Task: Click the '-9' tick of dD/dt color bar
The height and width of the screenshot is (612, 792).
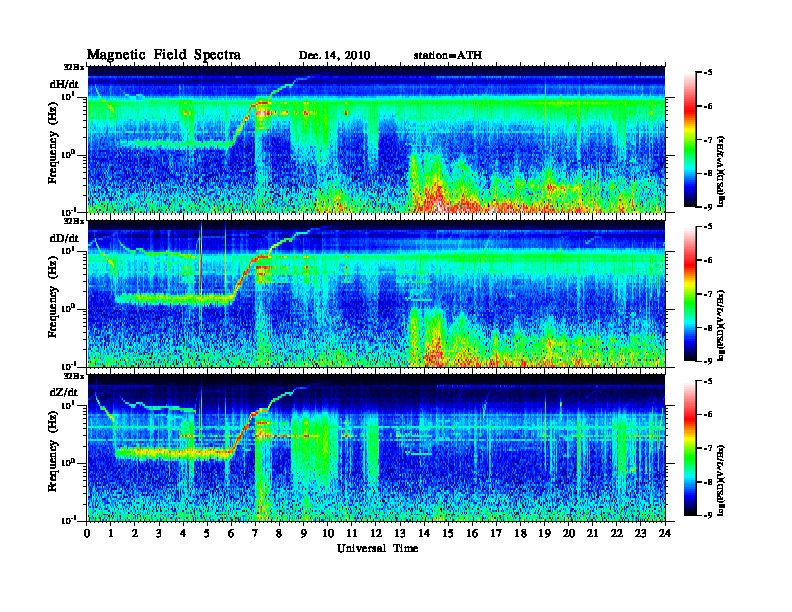Action: pos(708,361)
